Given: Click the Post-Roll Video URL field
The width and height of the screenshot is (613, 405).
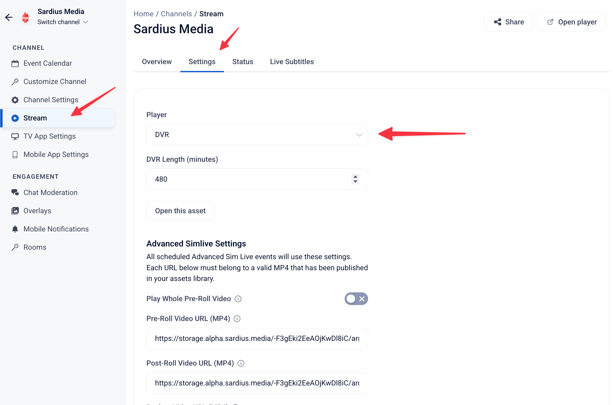Looking at the screenshot, I should click(x=257, y=383).
